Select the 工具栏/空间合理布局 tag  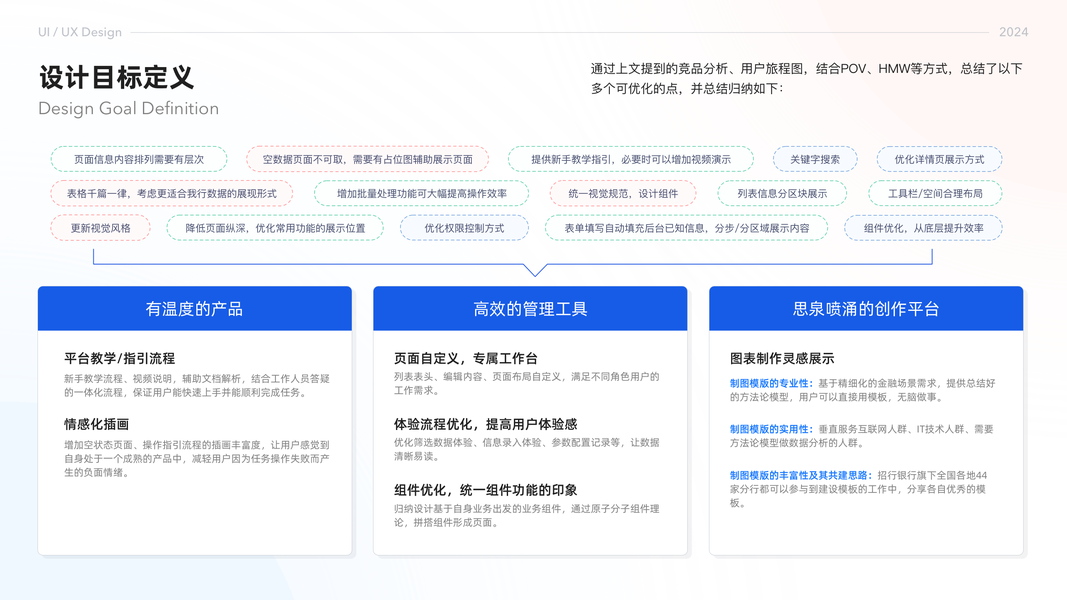[935, 193]
